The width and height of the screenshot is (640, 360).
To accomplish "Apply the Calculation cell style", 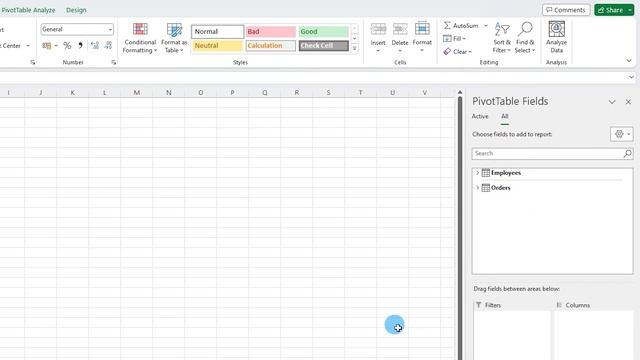I will [271, 45].
